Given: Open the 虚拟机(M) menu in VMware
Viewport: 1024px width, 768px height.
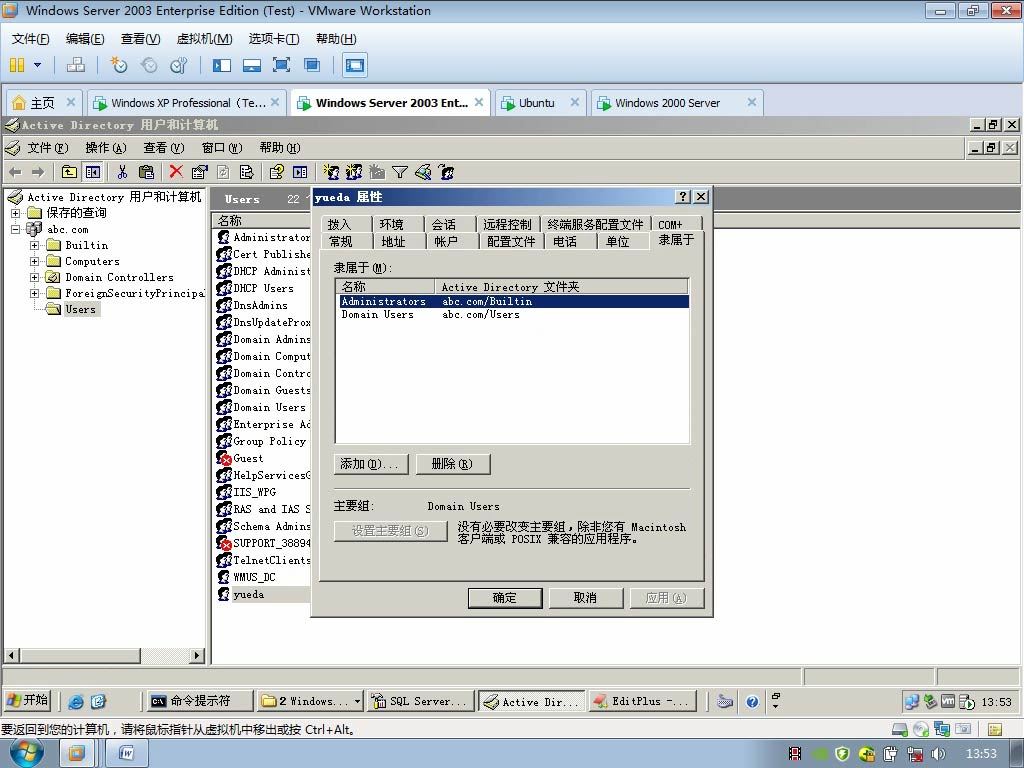Looking at the screenshot, I should (x=204, y=39).
